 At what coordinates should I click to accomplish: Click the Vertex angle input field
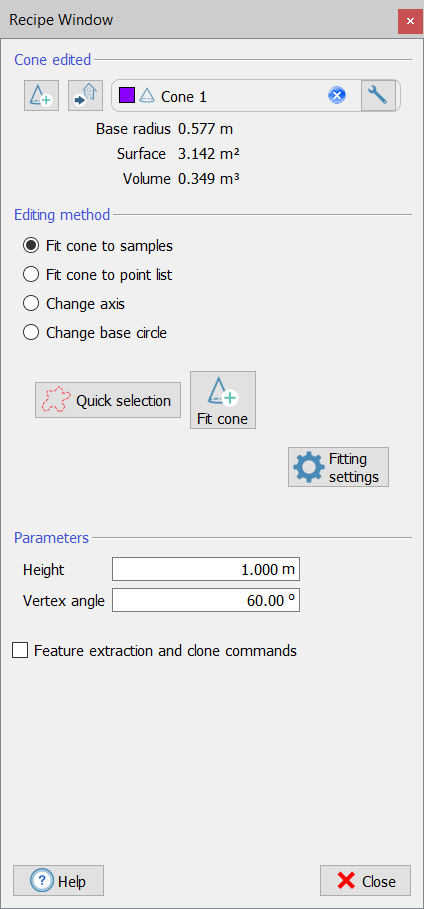tap(206, 601)
